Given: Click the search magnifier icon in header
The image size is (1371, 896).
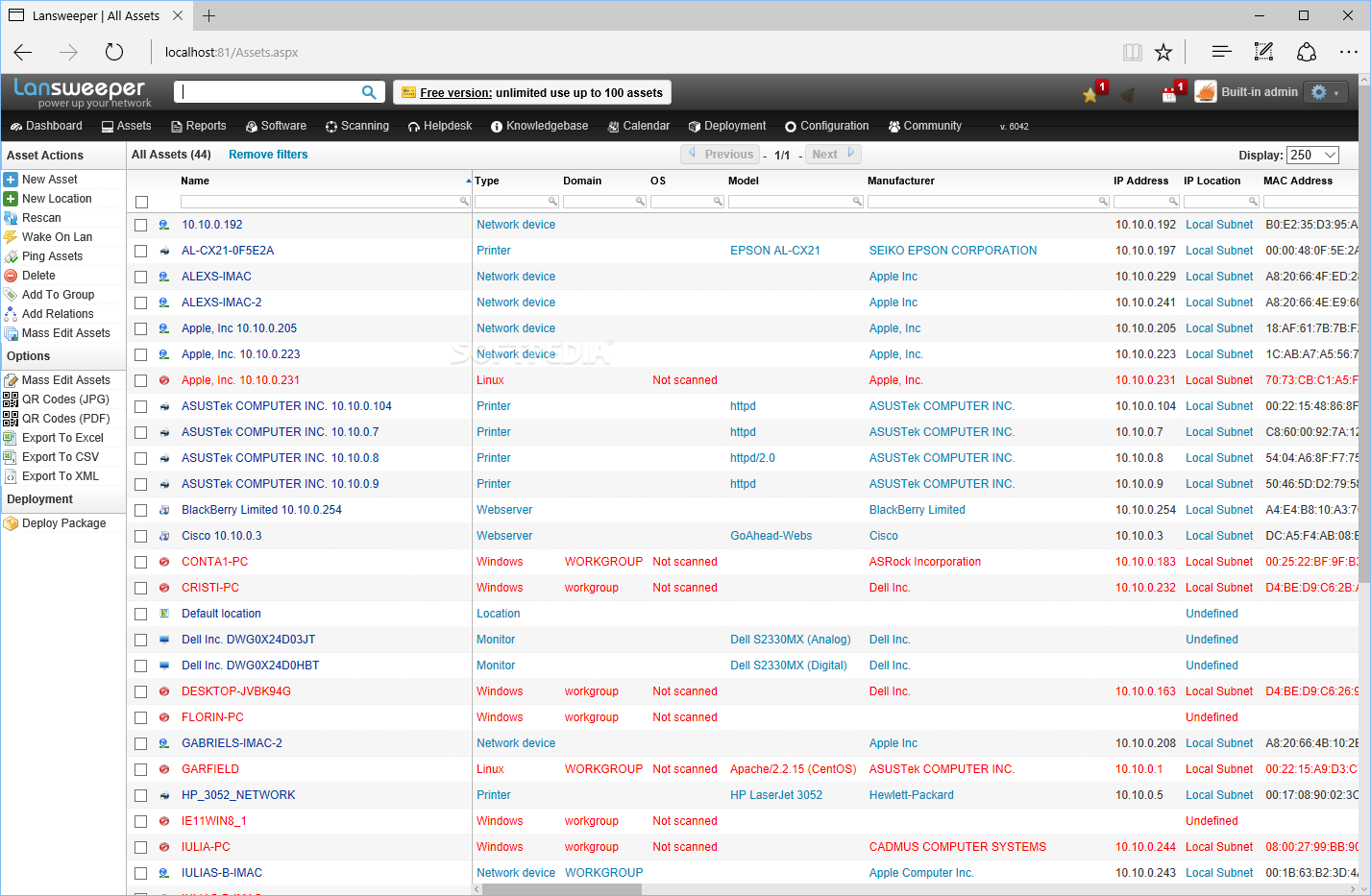Looking at the screenshot, I should (x=369, y=92).
